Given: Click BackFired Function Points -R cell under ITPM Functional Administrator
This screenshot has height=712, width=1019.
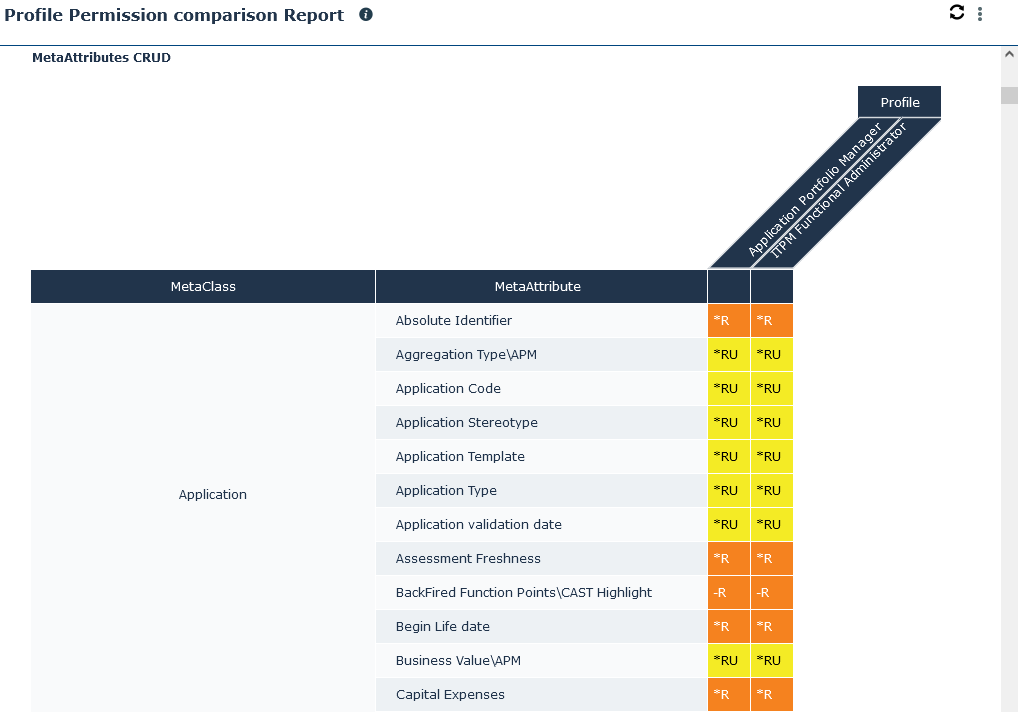Looking at the screenshot, I should (x=771, y=592).
